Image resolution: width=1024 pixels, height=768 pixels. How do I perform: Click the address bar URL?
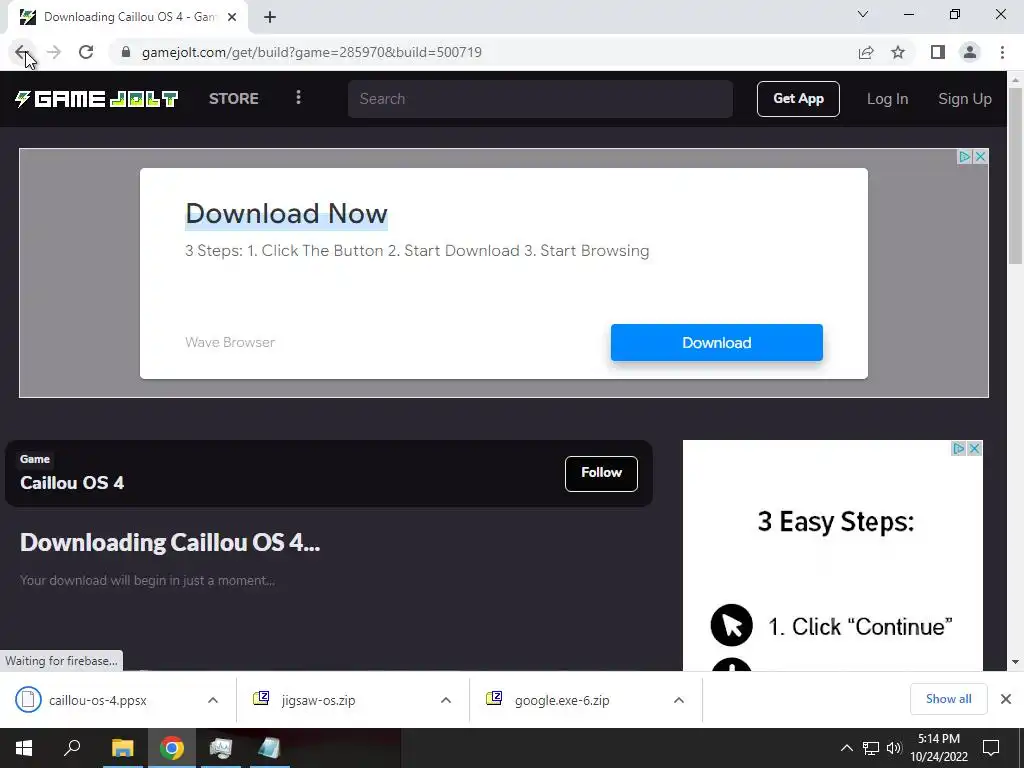312,52
